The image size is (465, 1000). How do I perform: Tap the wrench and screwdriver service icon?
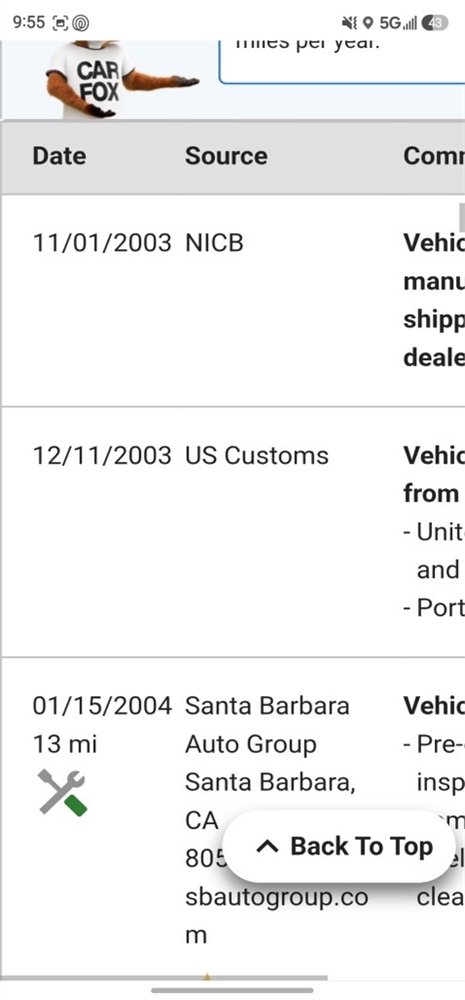click(x=62, y=793)
